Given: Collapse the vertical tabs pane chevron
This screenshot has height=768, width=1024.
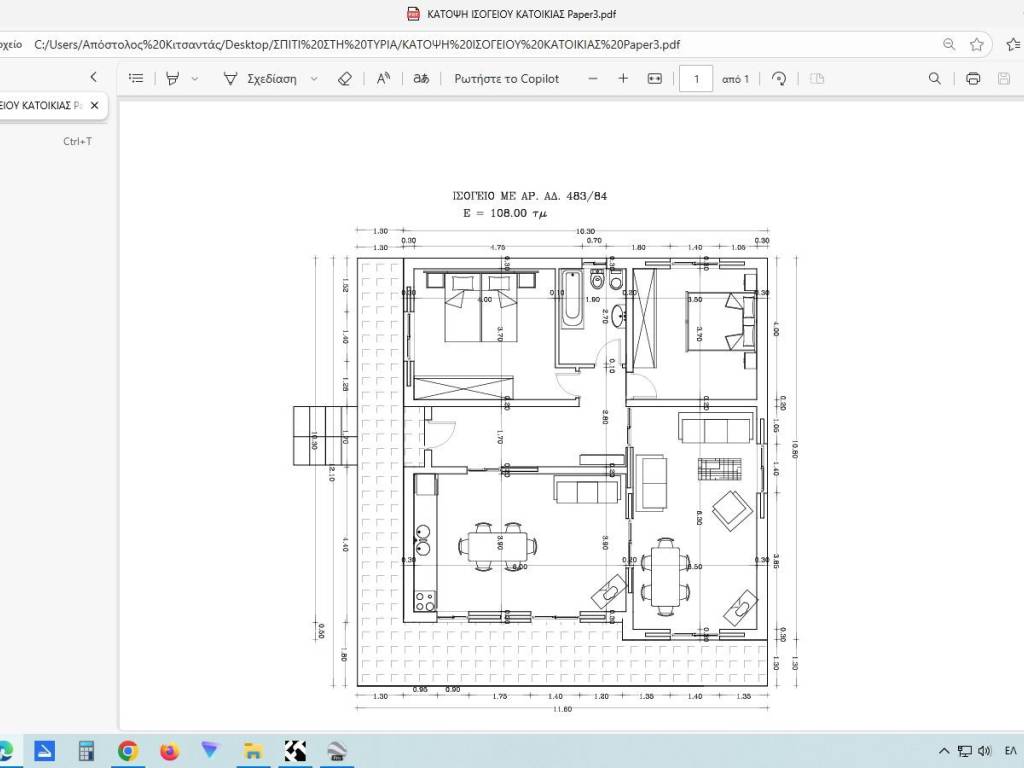Looking at the screenshot, I should [94, 77].
